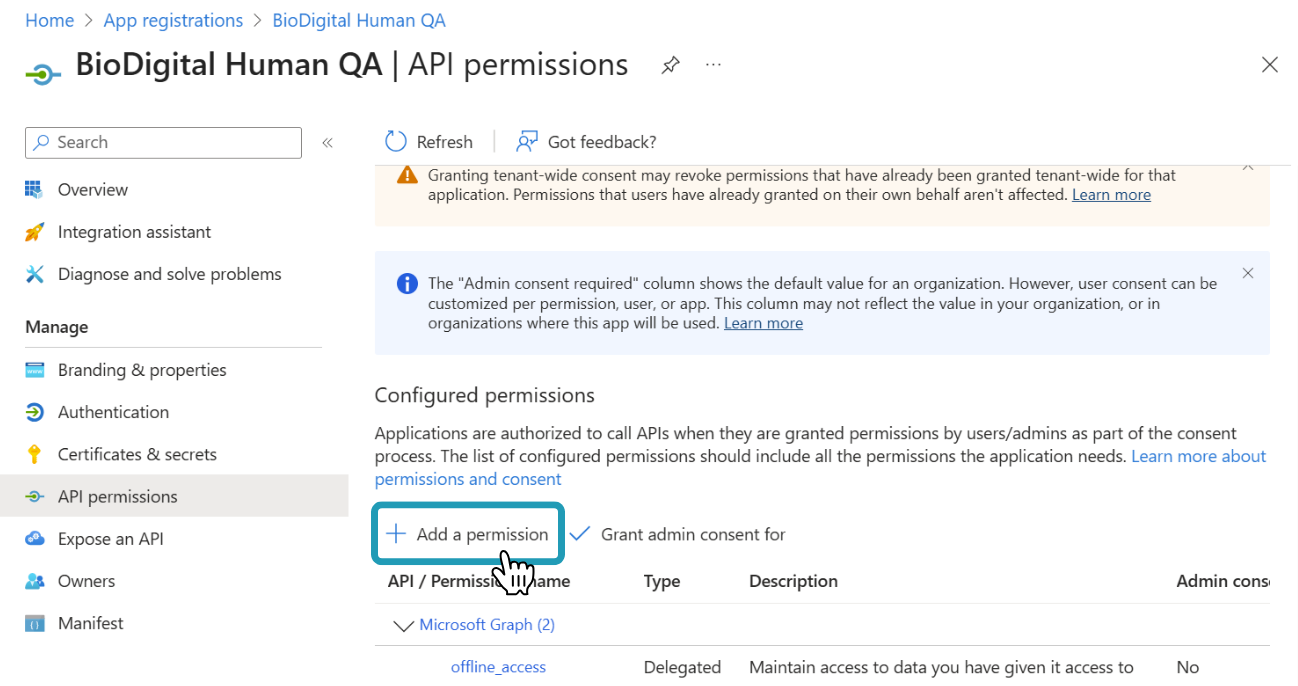Screen dimensions: 1298x686
Task: Click Grant admin consent for button
Action: pyautogui.click(x=677, y=534)
